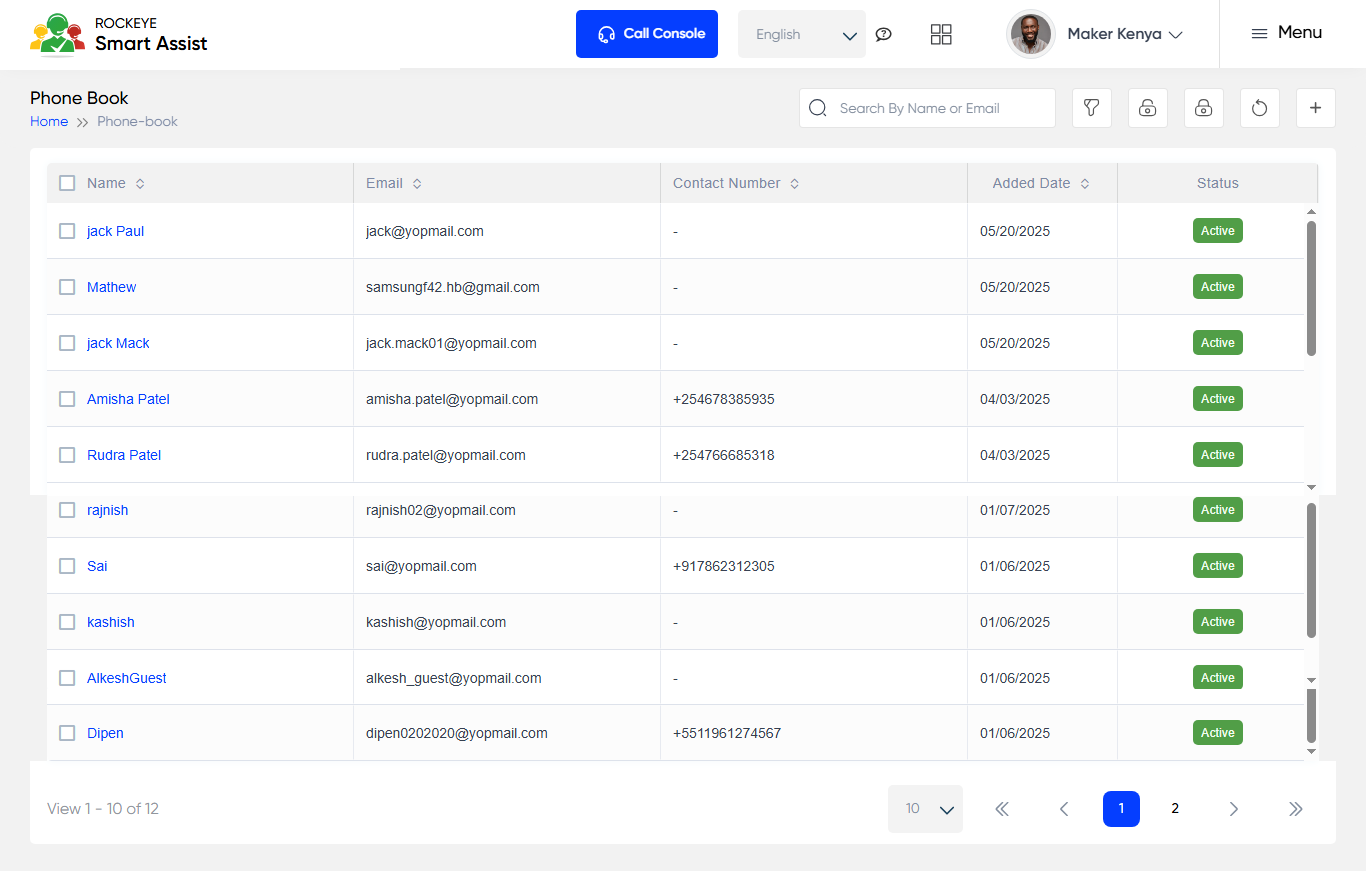The height and width of the screenshot is (873, 1366).
Task: Click Active status badge for jack Paul
Action: click(x=1218, y=231)
